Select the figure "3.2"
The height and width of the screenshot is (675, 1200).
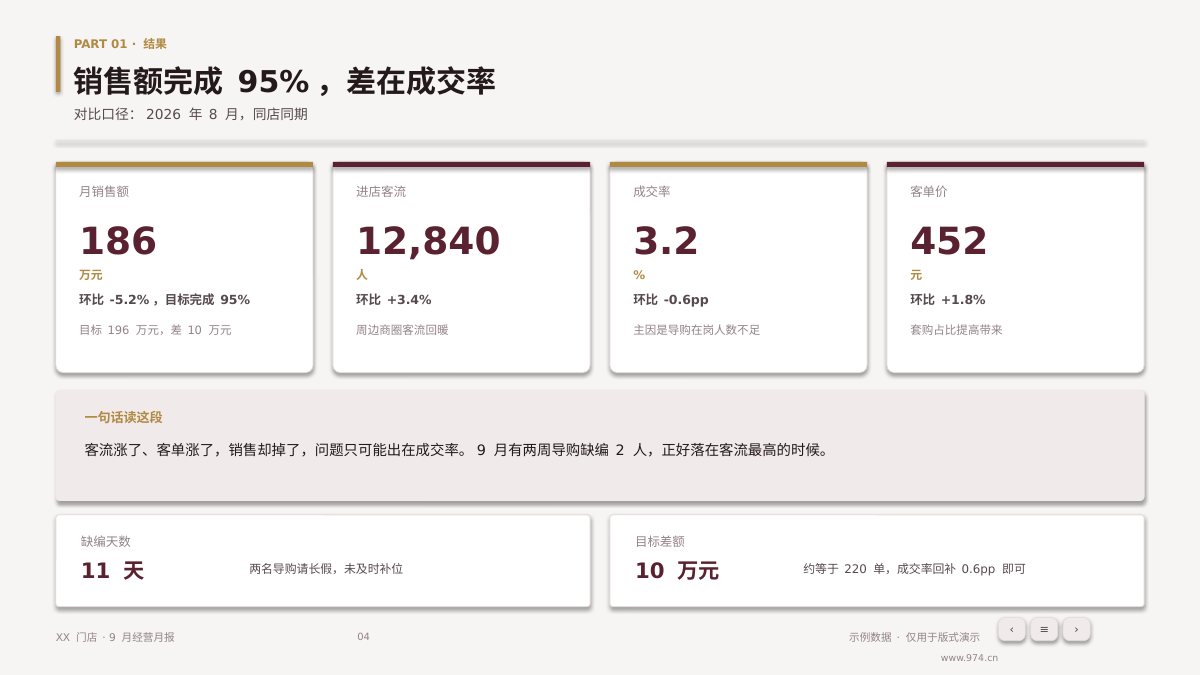(x=666, y=241)
